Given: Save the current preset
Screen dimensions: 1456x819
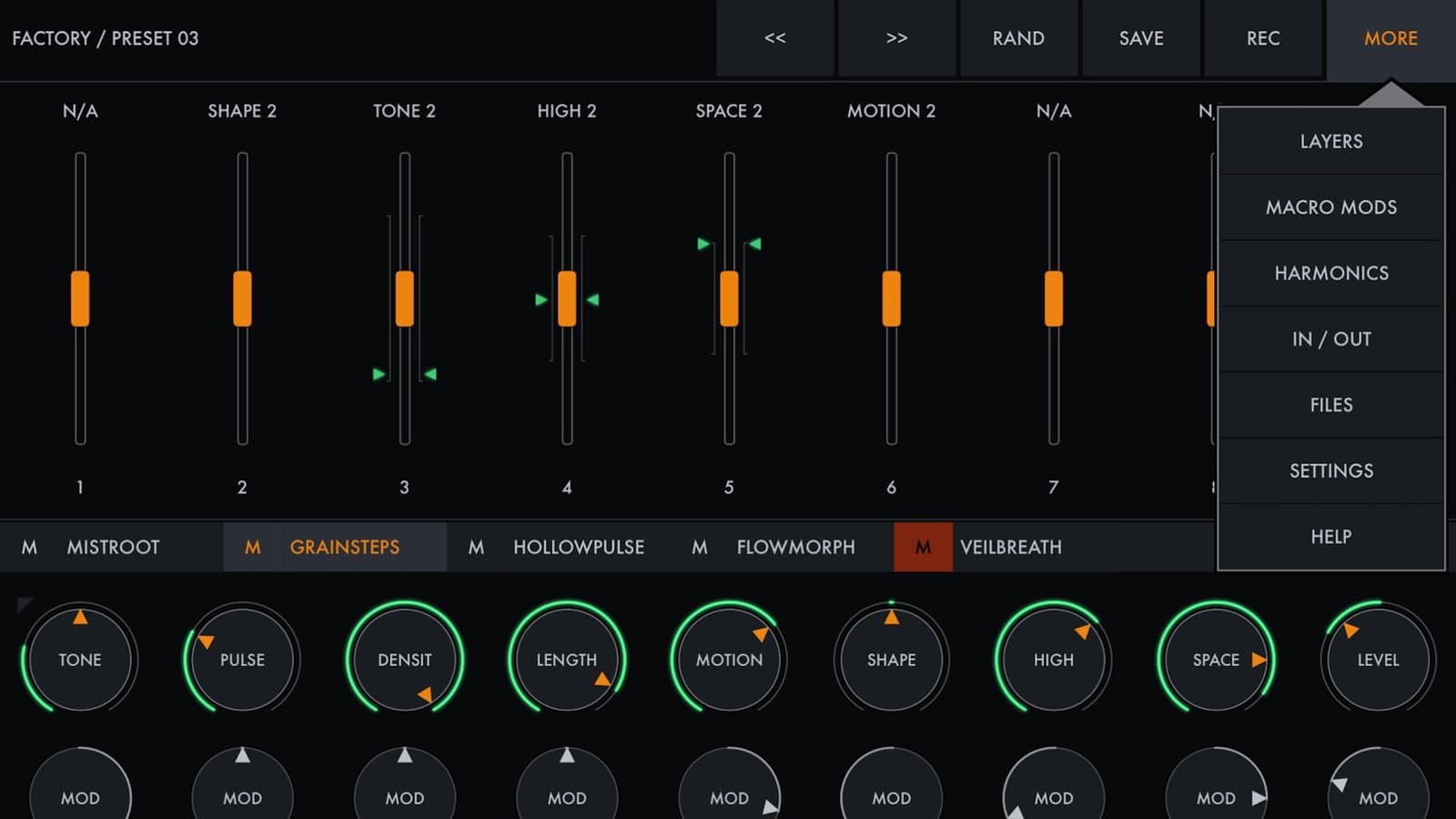Looking at the screenshot, I should [1141, 38].
